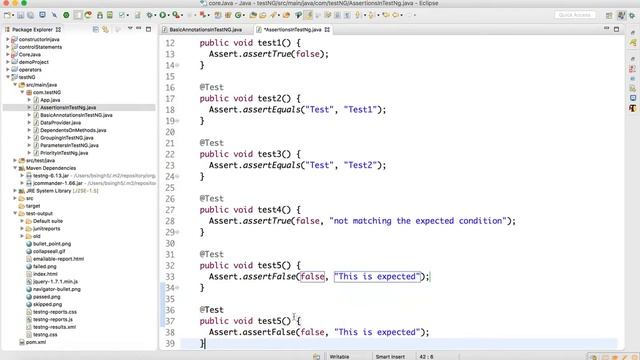Viewport: 640px width, 360px height.
Task: Expand the controlStatements project
Action: [8, 47]
